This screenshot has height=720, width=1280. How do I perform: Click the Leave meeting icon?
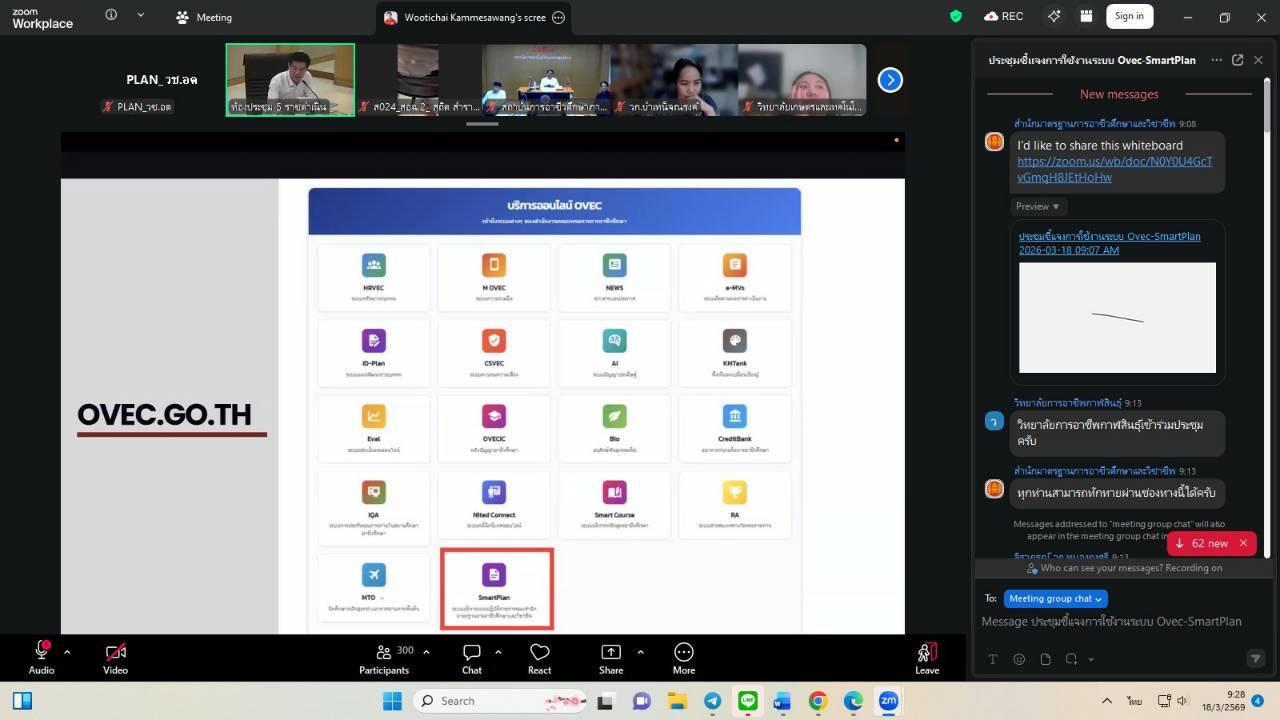[x=927, y=657]
